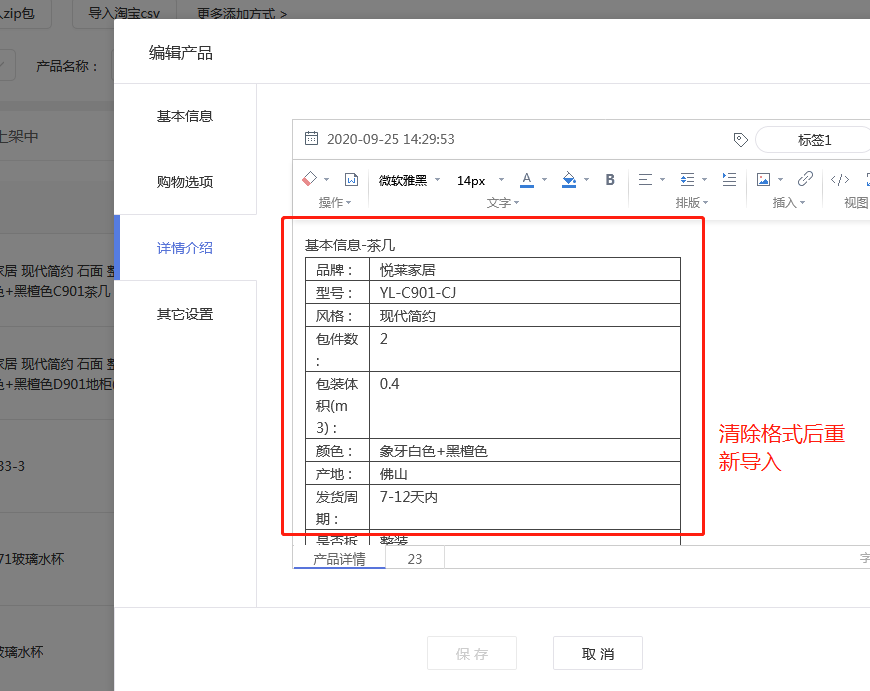The image size is (870, 691).
Task: Click the indent icon
Action: 729,180
